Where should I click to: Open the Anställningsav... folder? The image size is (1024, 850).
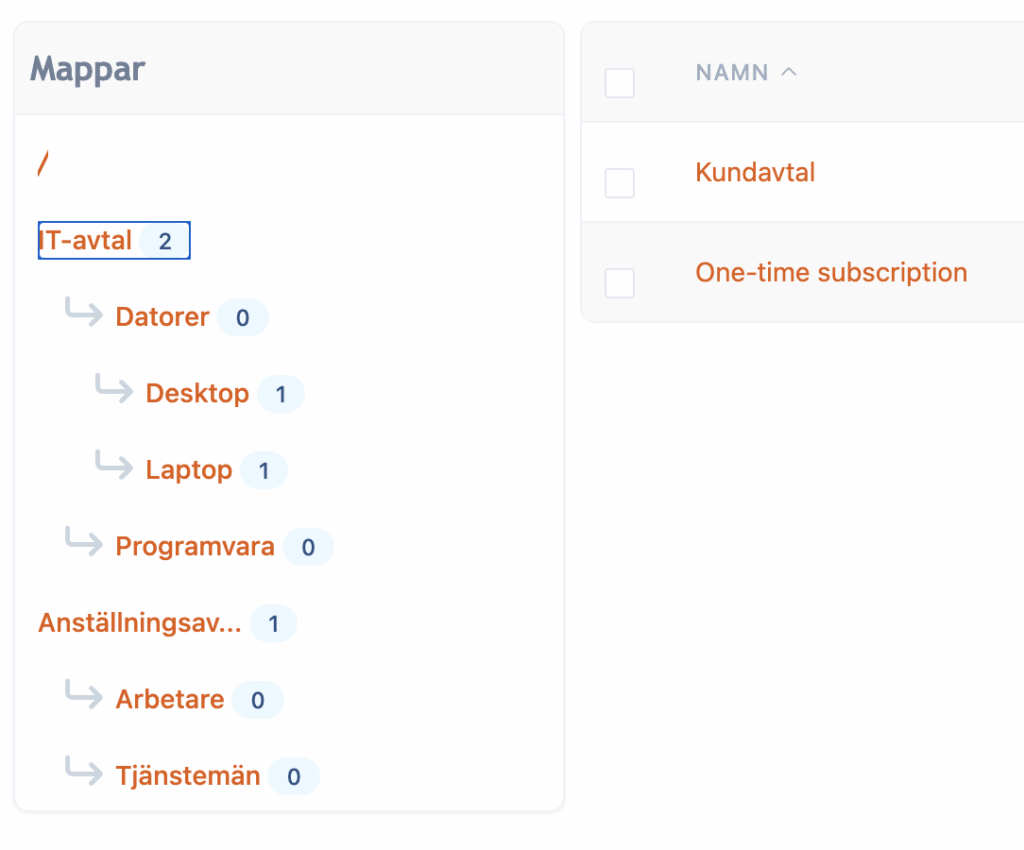pos(140,624)
